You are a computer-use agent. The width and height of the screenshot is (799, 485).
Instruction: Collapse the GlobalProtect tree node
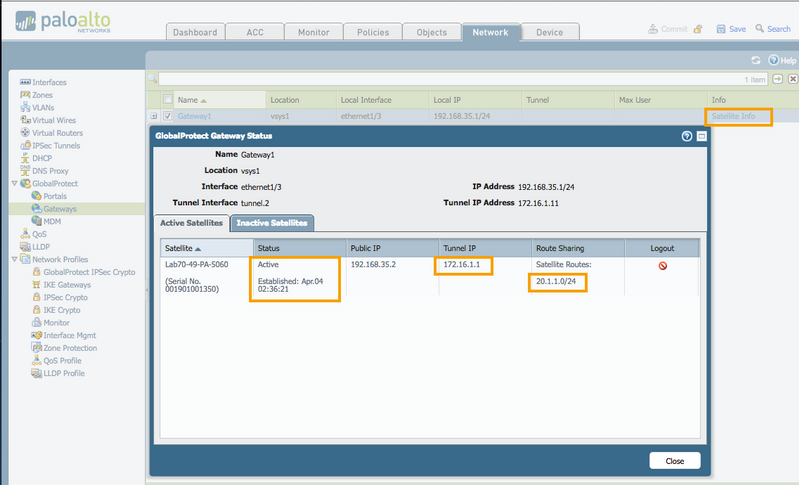click(13, 184)
